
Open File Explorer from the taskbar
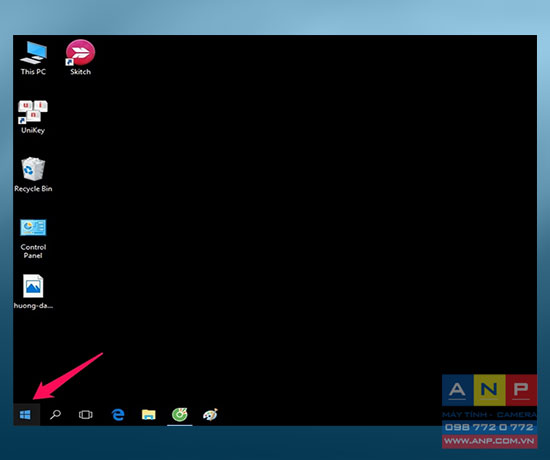(149, 415)
